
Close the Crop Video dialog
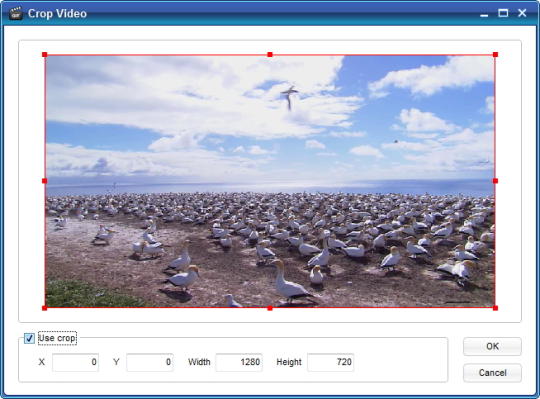tap(522, 13)
